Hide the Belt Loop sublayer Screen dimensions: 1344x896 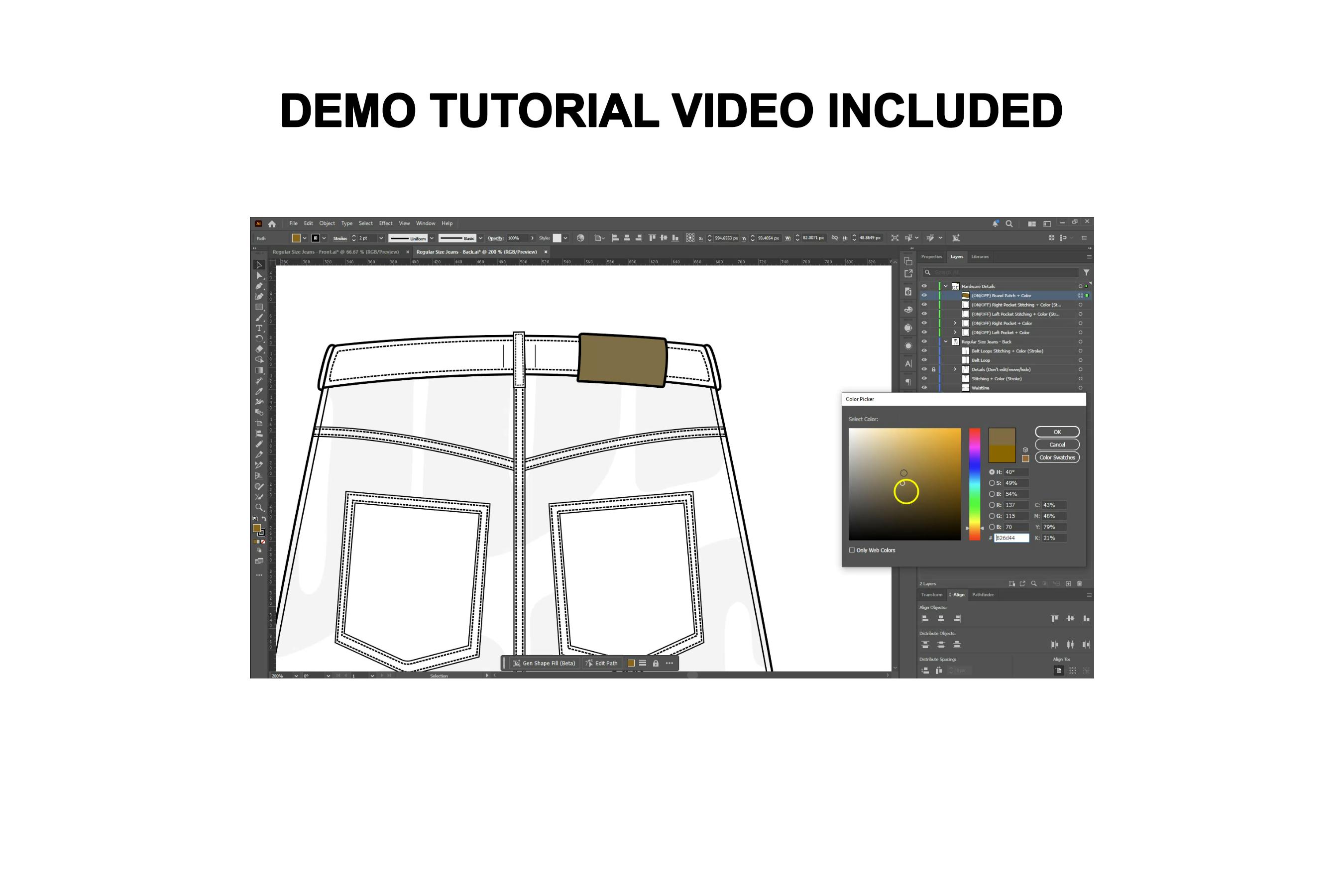pos(924,360)
